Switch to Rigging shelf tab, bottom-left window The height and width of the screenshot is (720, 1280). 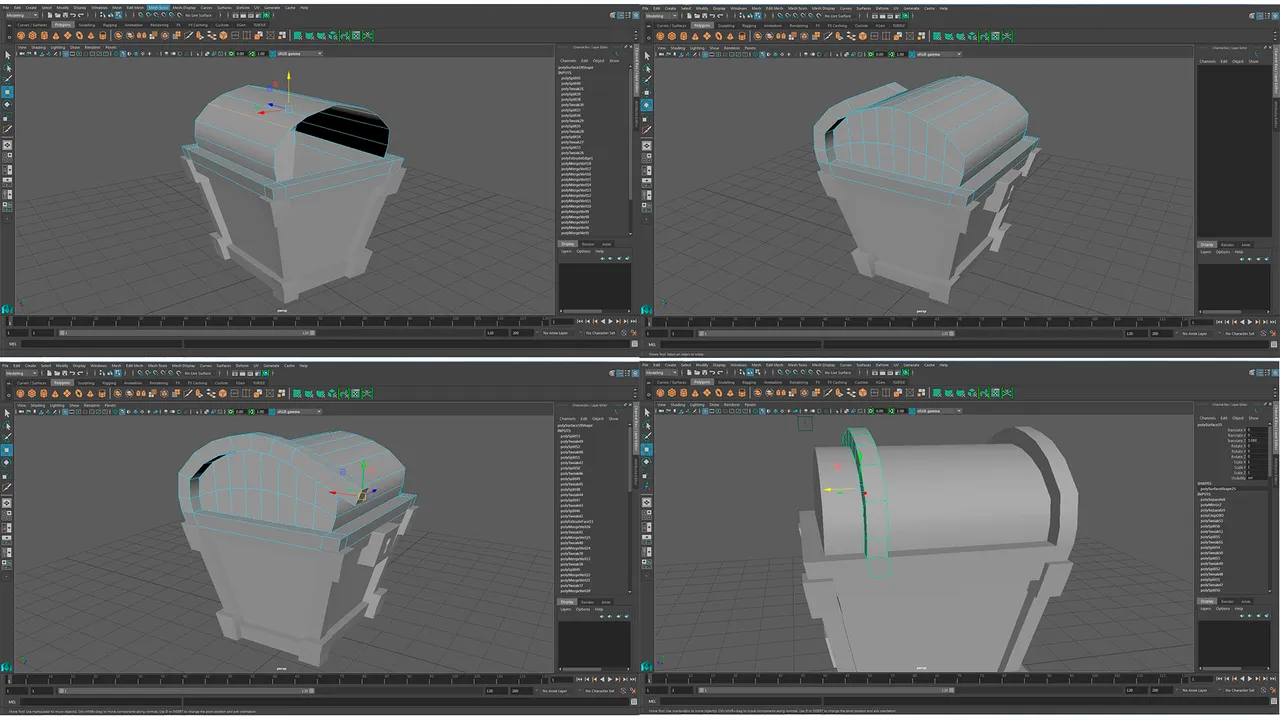pyautogui.click(x=110, y=383)
